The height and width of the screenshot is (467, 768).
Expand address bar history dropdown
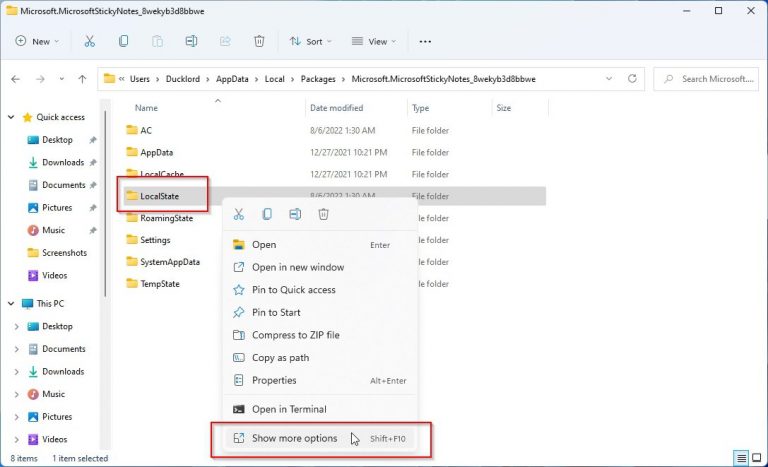(x=609, y=78)
